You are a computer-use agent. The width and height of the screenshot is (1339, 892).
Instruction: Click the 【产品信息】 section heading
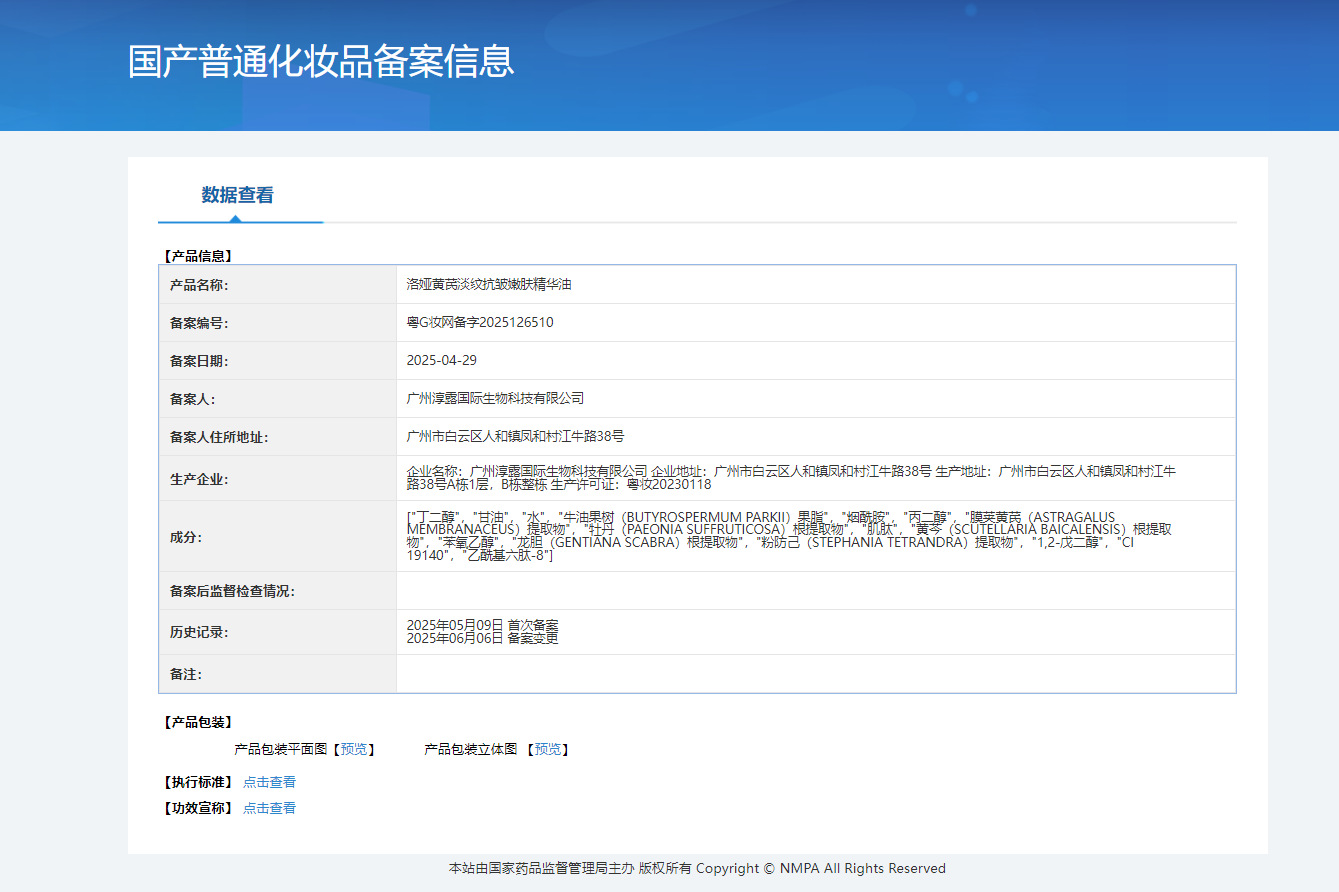pos(198,256)
